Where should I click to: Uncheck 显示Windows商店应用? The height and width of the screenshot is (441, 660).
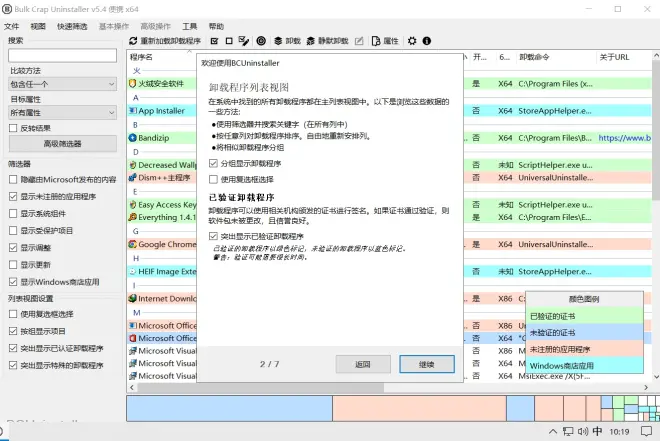[13, 282]
